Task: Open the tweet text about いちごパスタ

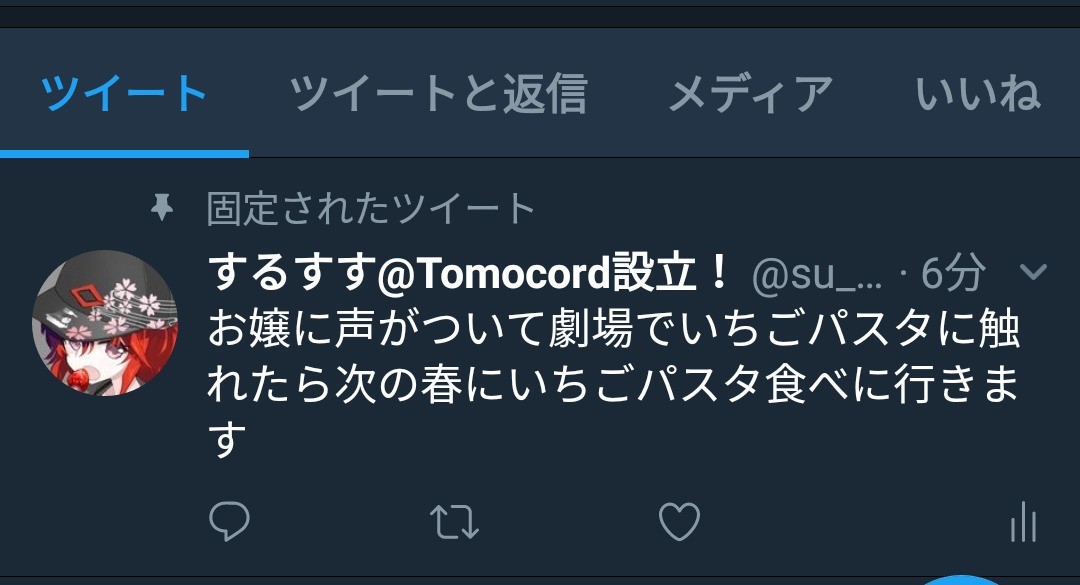Action: tap(613, 383)
